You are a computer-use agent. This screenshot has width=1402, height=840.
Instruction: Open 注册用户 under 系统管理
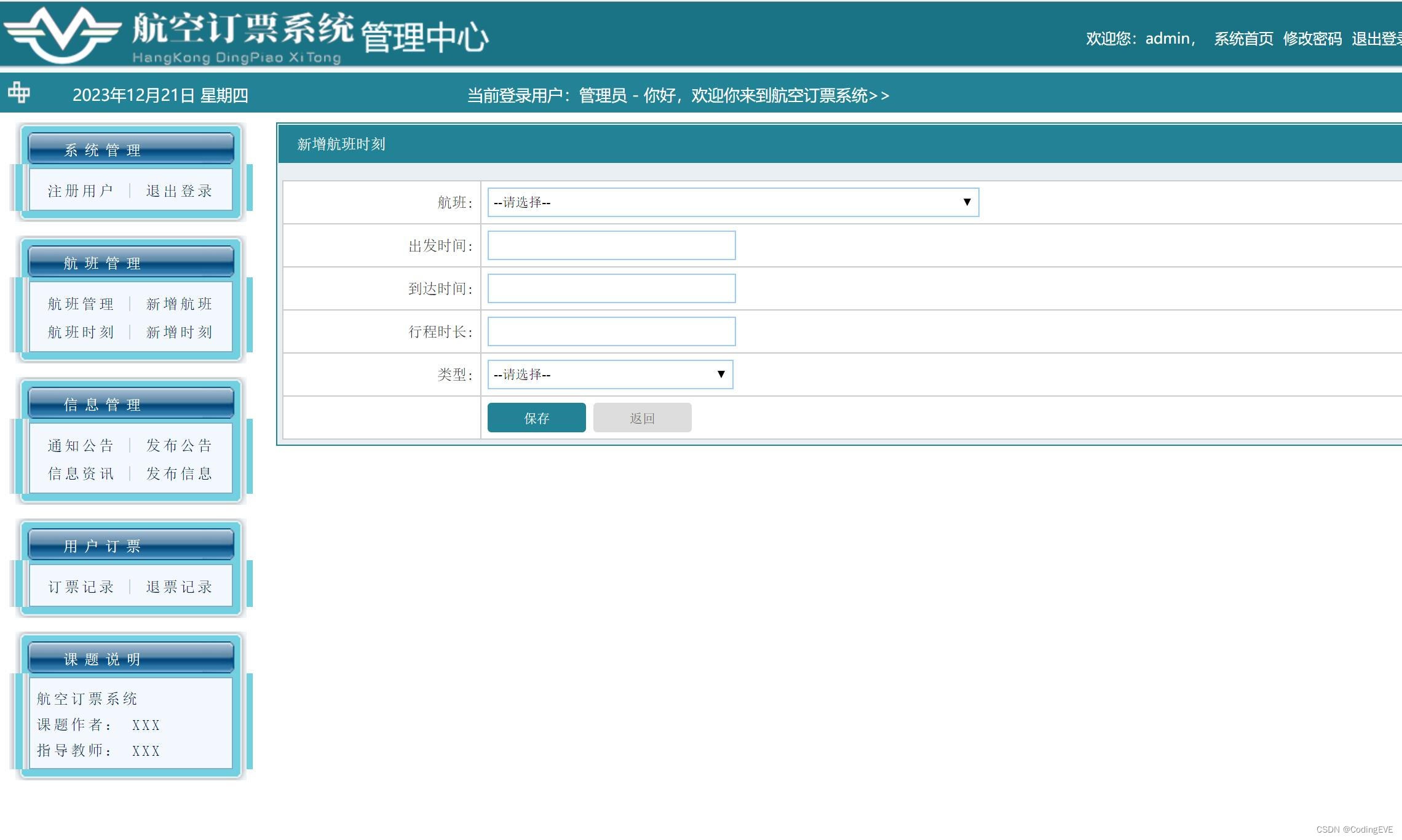pyautogui.click(x=79, y=190)
